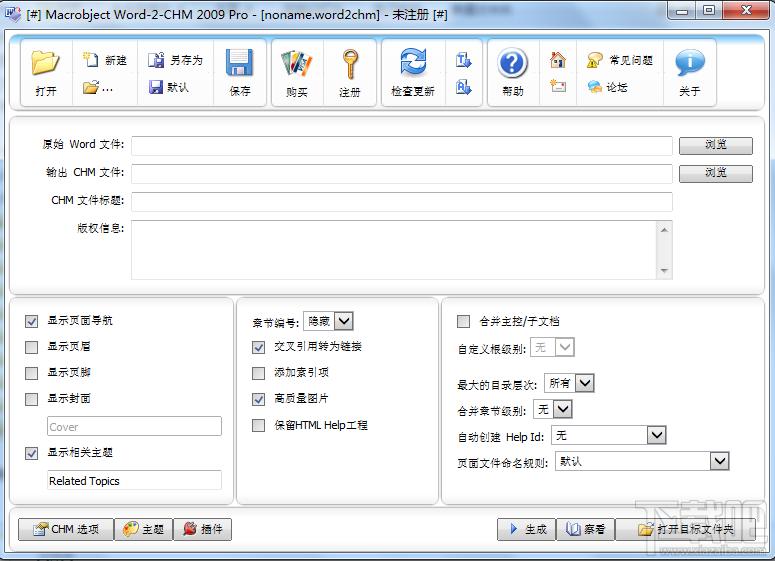The width and height of the screenshot is (775, 561).
Task: Enable 显示页眉 checkbox
Action: (x=32, y=347)
